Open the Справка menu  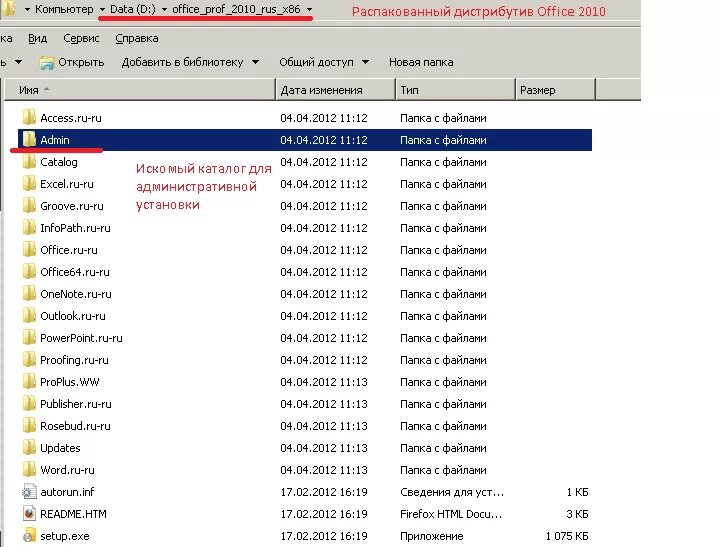[137, 39]
